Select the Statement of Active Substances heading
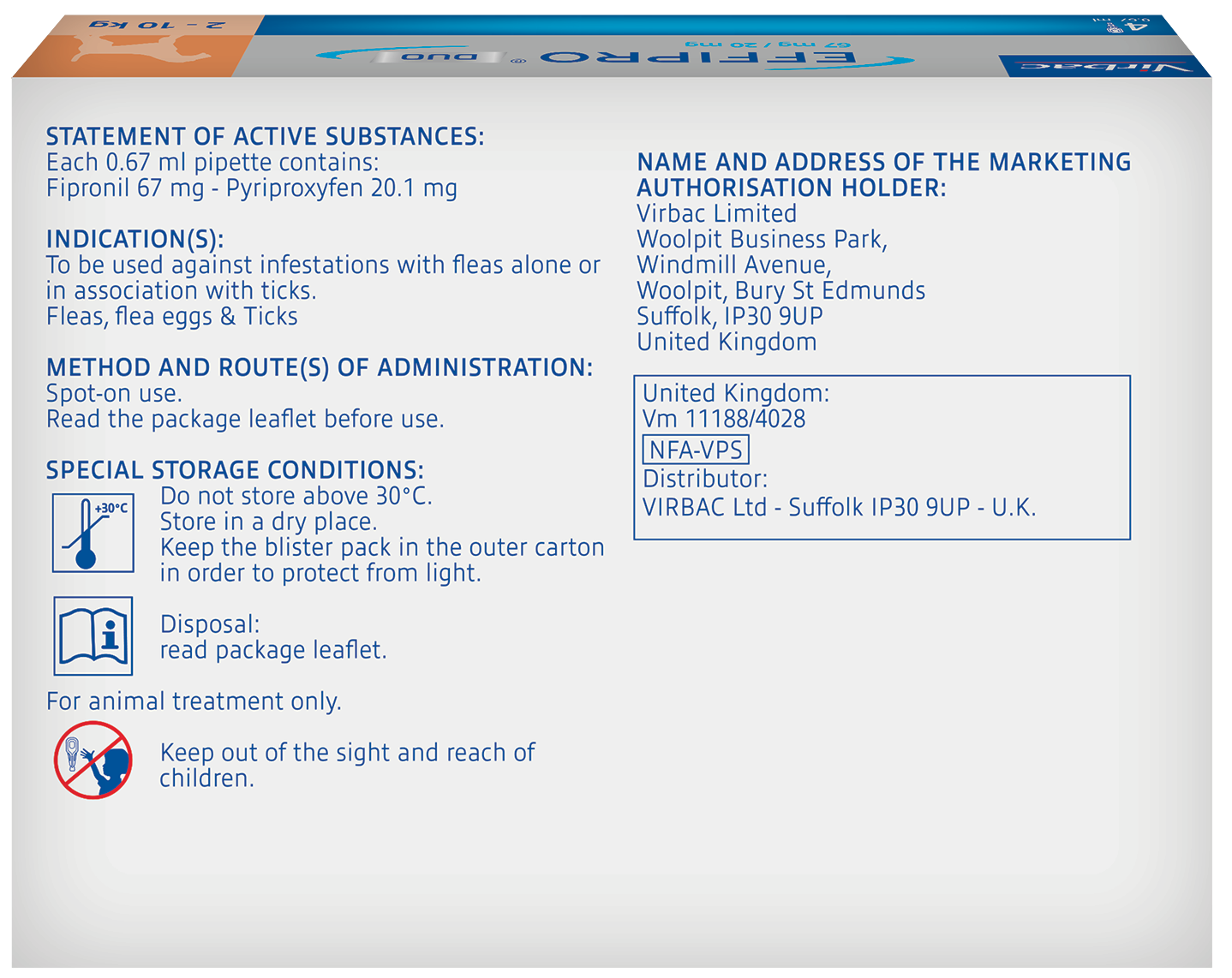 click(x=265, y=137)
